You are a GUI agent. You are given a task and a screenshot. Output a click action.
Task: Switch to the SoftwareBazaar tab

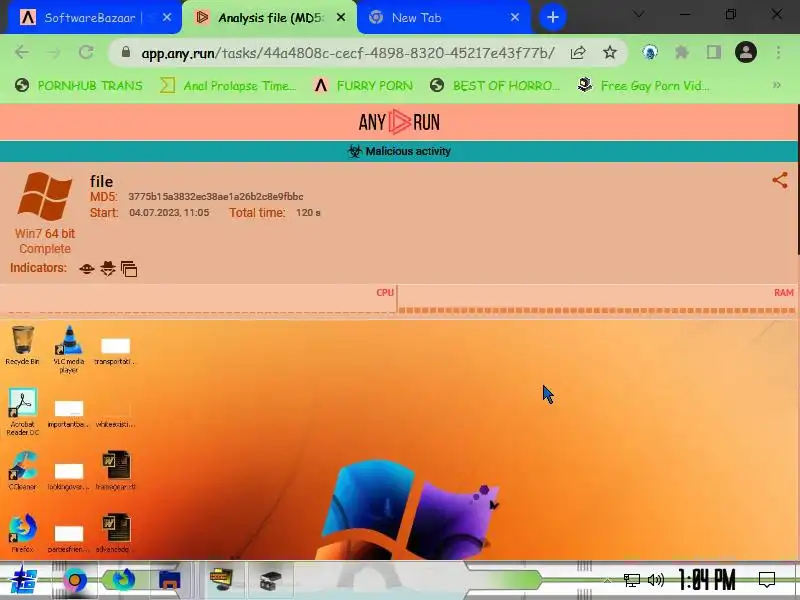[x=89, y=17]
